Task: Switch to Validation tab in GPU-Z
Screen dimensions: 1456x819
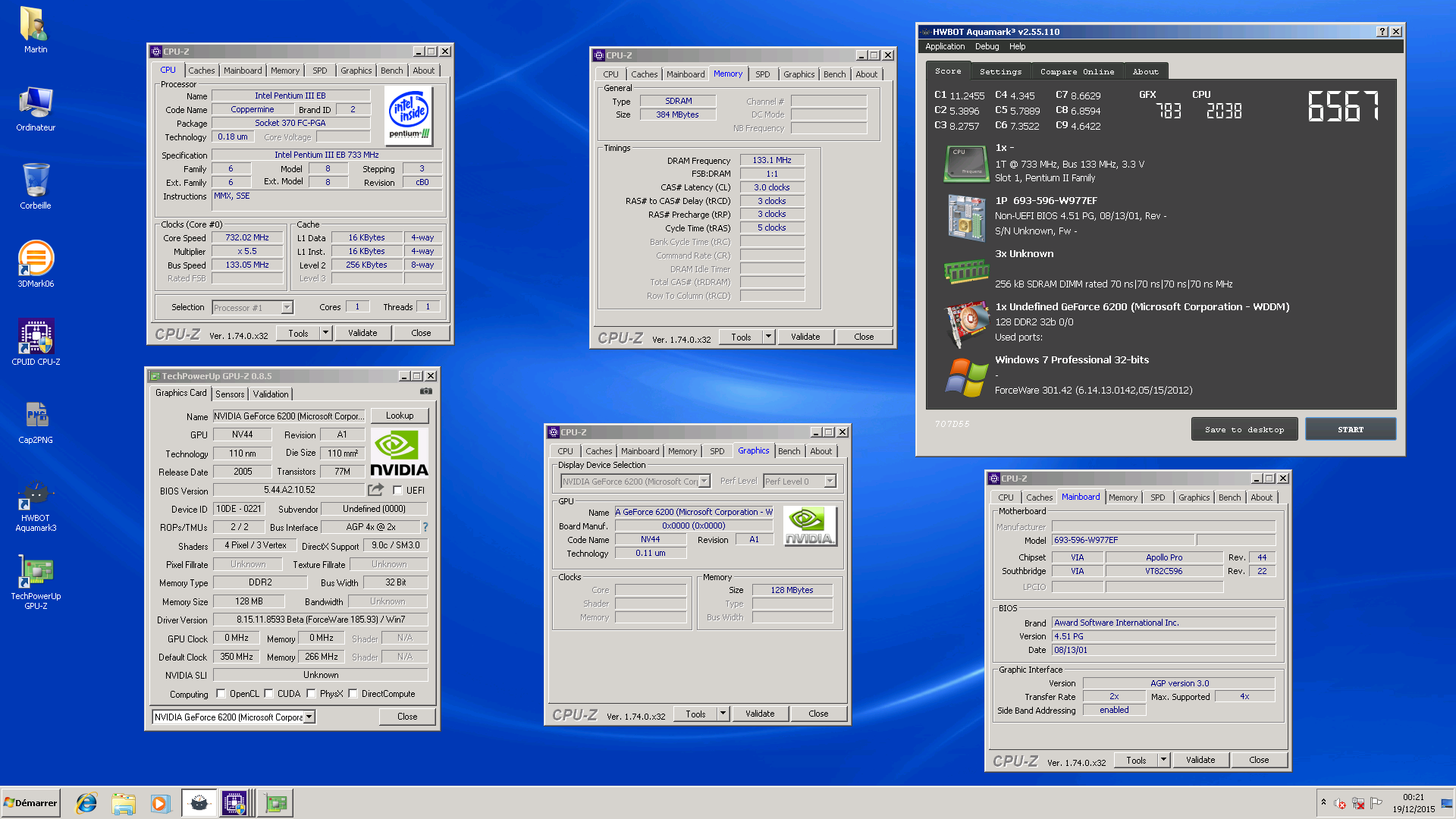Action: pos(271,394)
